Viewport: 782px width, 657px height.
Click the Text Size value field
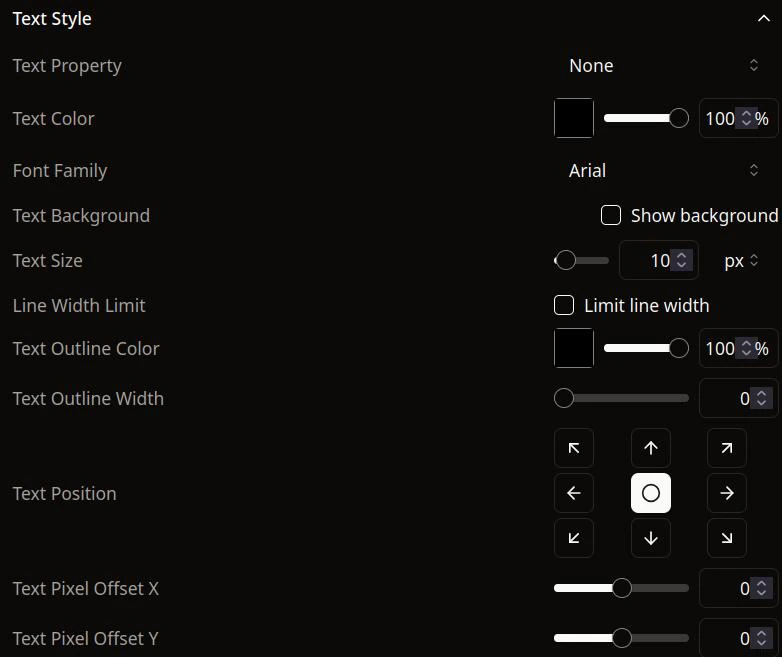(658, 260)
